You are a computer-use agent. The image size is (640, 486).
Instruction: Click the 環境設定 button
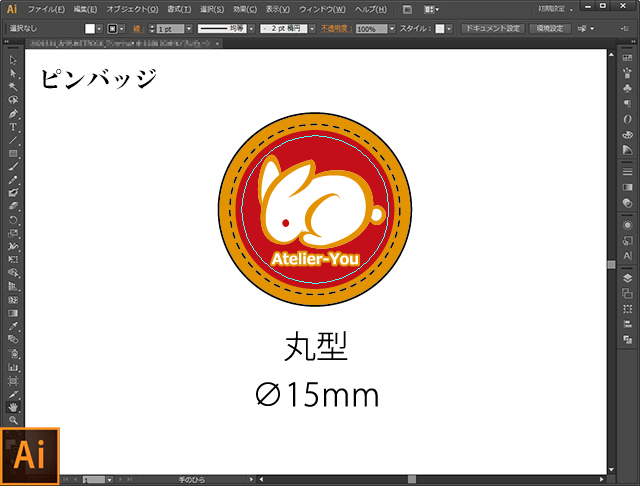[x=550, y=29]
